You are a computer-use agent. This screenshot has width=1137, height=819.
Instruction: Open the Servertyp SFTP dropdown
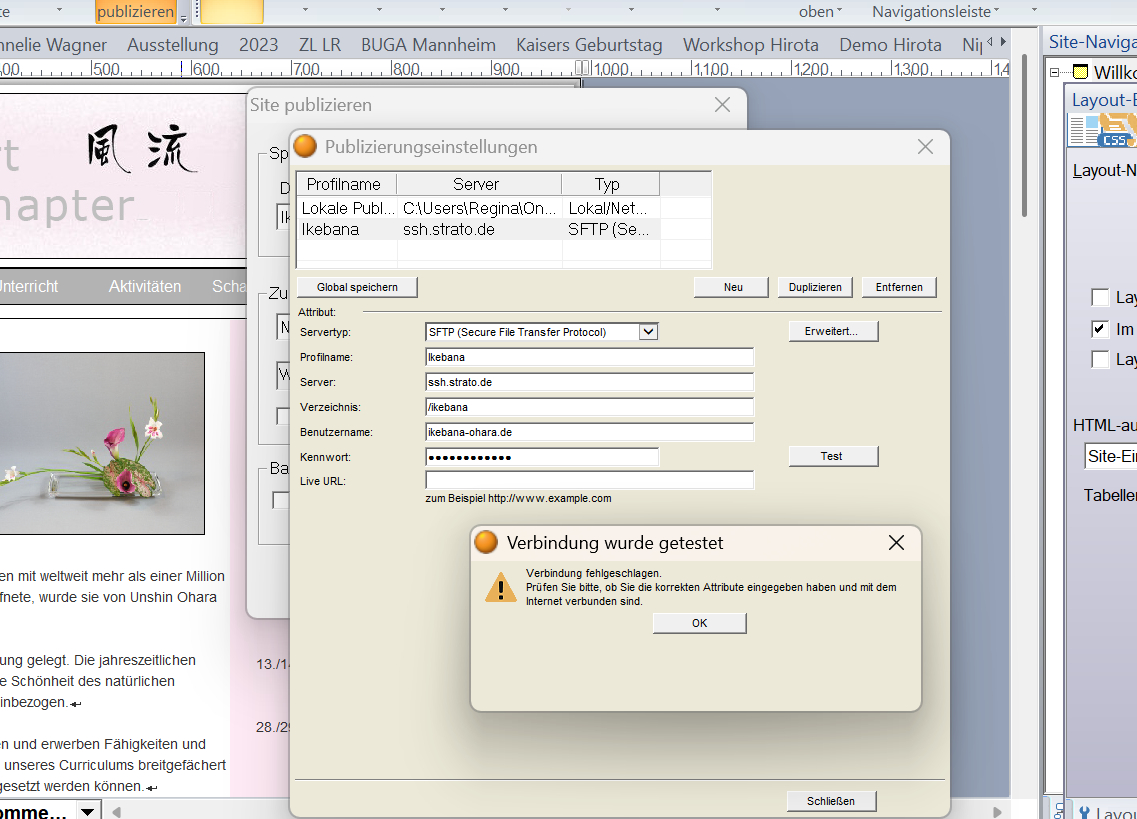pos(648,332)
